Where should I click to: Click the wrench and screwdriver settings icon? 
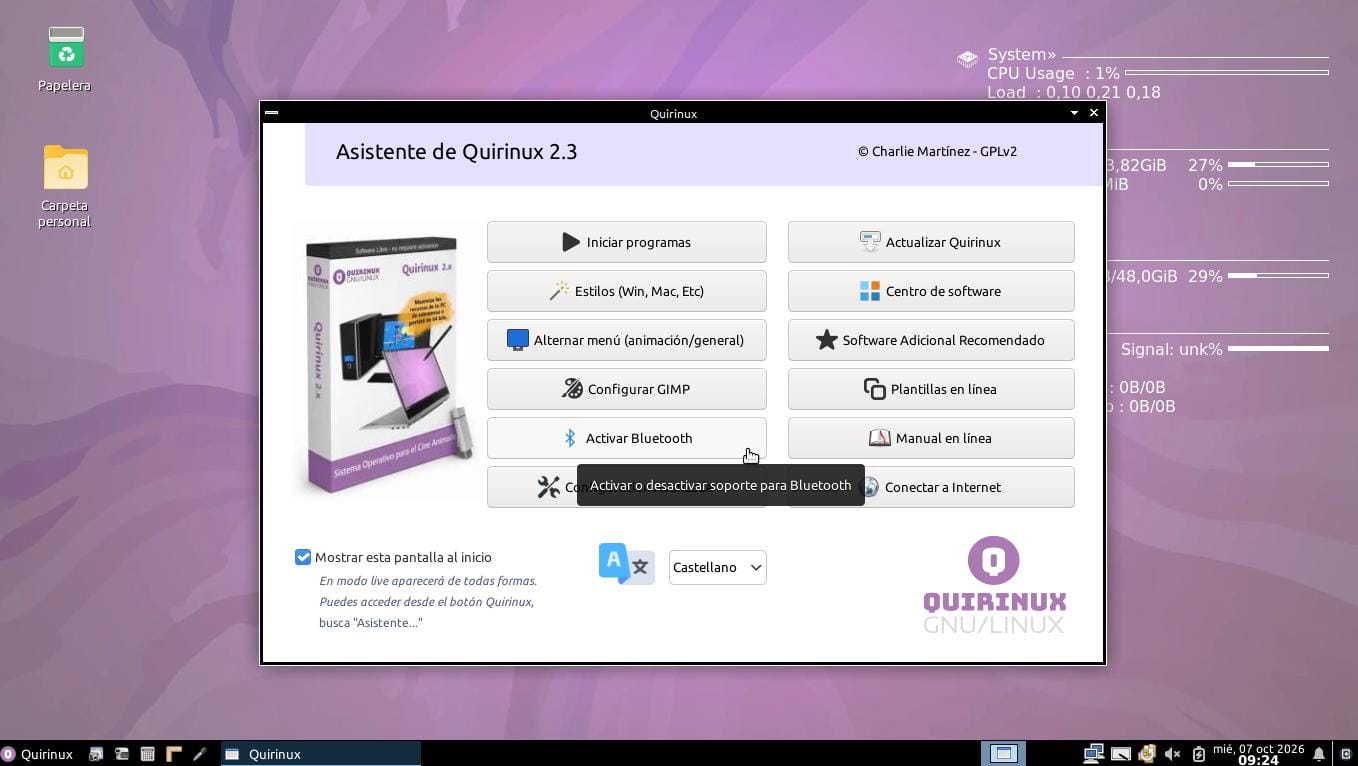pyautogui.click(x=548, y=487)
